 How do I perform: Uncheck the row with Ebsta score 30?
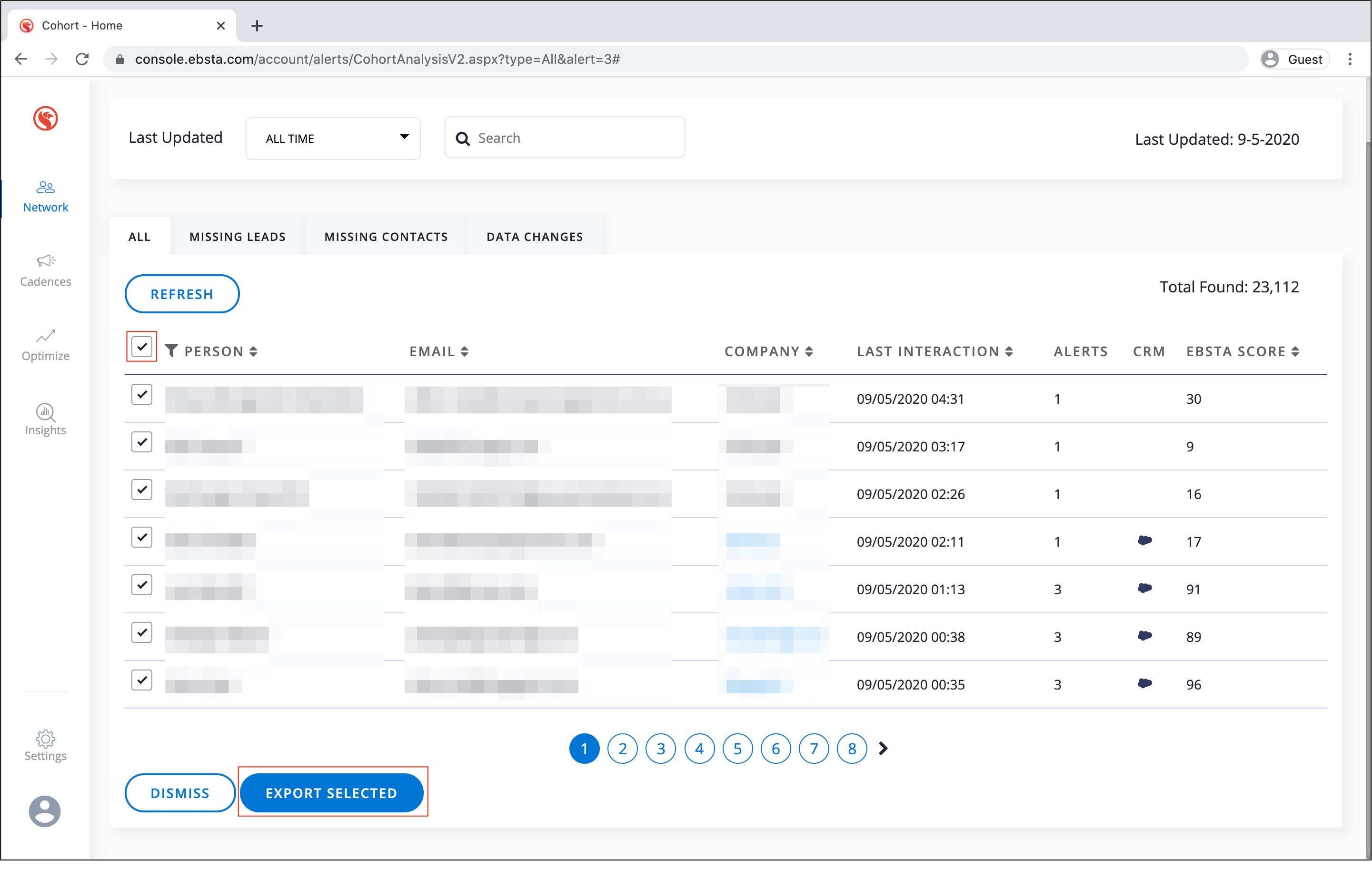[x=142, y=394]
